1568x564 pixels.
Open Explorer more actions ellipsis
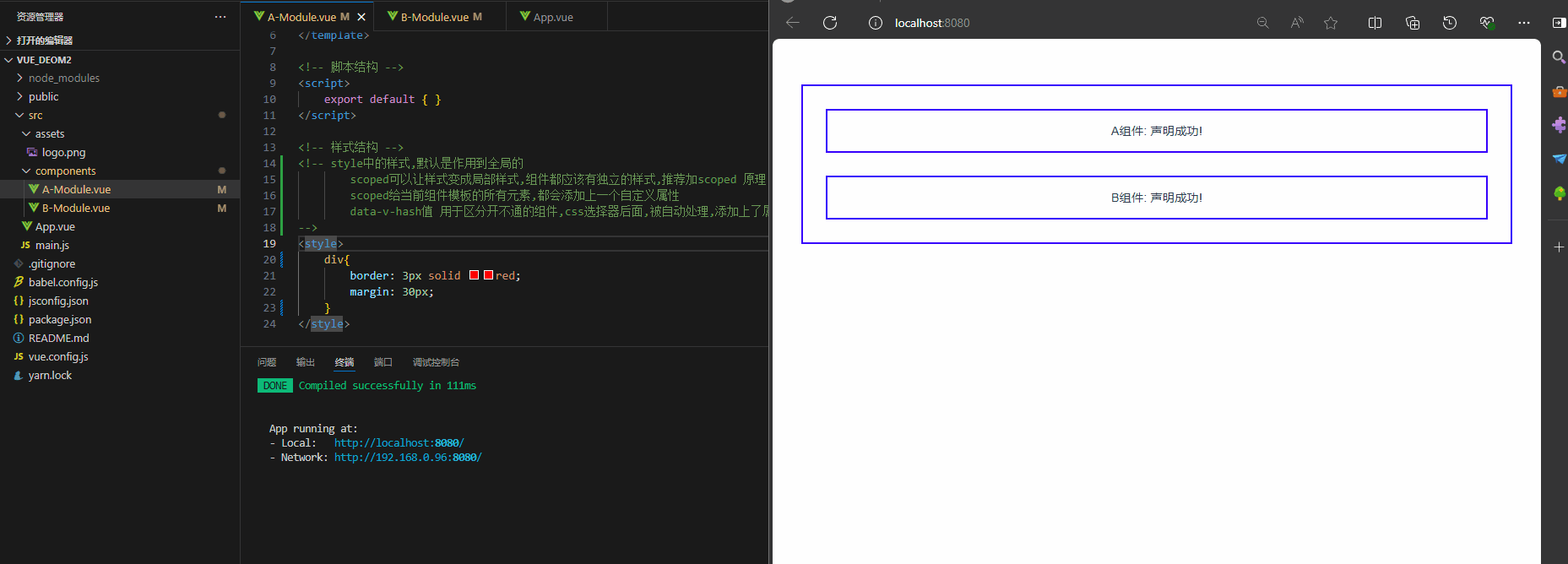pos(220,17)
